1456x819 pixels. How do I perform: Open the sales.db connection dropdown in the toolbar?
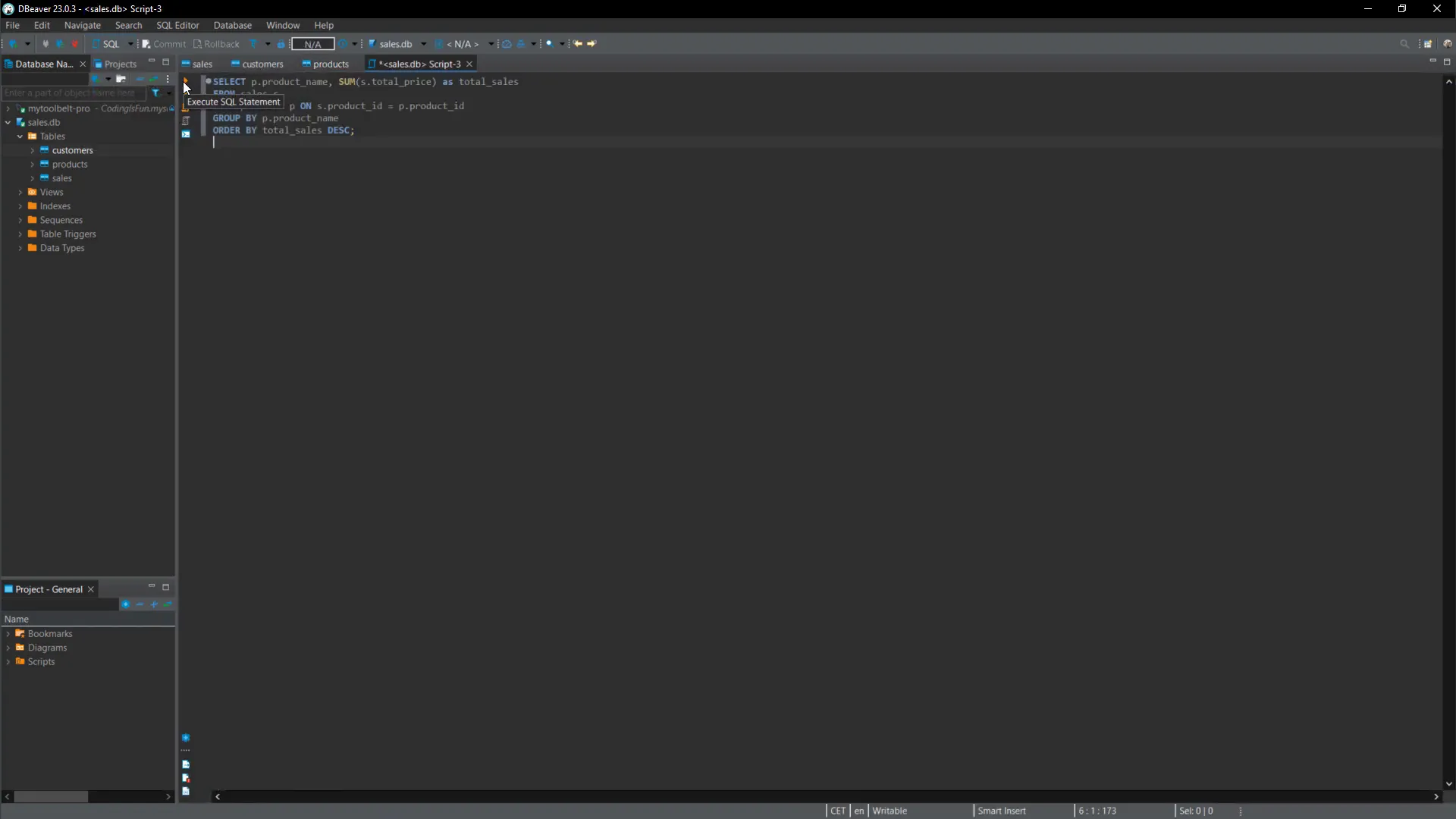click(423, 44)
